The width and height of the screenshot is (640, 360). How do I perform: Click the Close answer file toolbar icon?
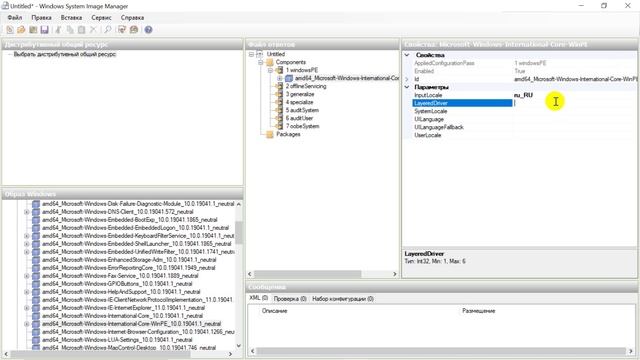pos(33,30)
